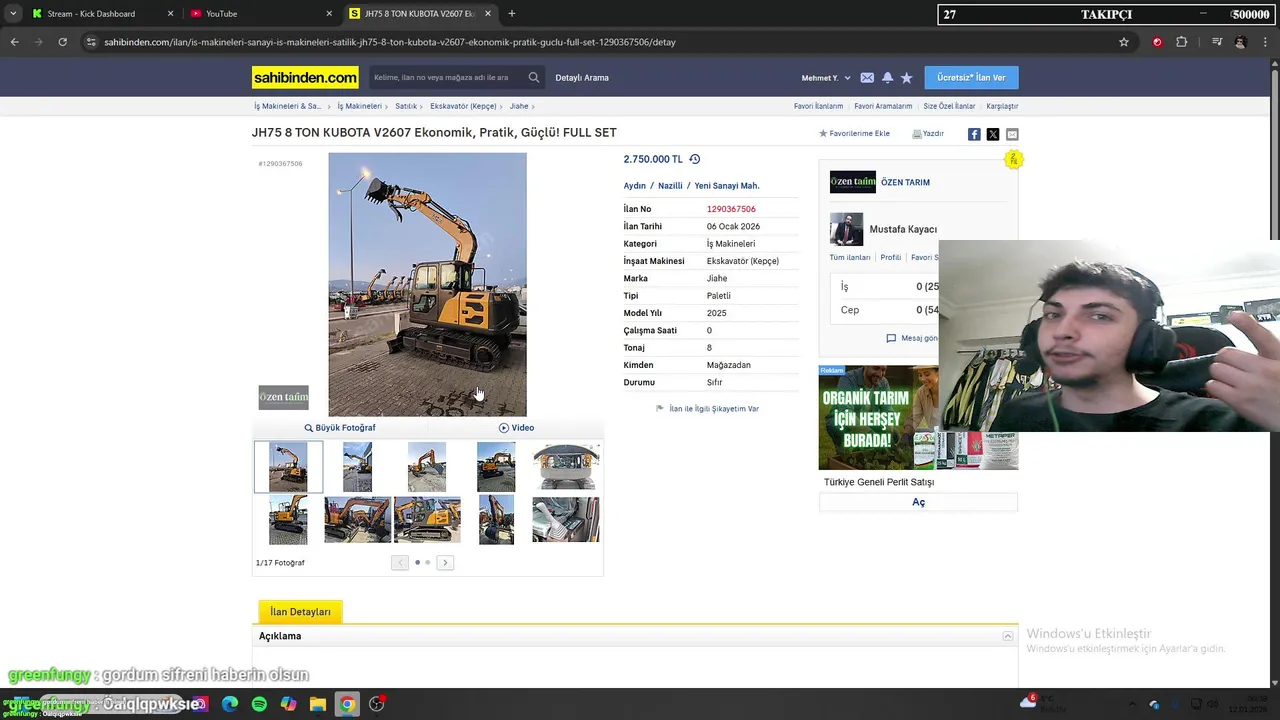Add listing with Favorilerime Ekle
This screenshot has width=1280, height=720.
click(854, 134)
